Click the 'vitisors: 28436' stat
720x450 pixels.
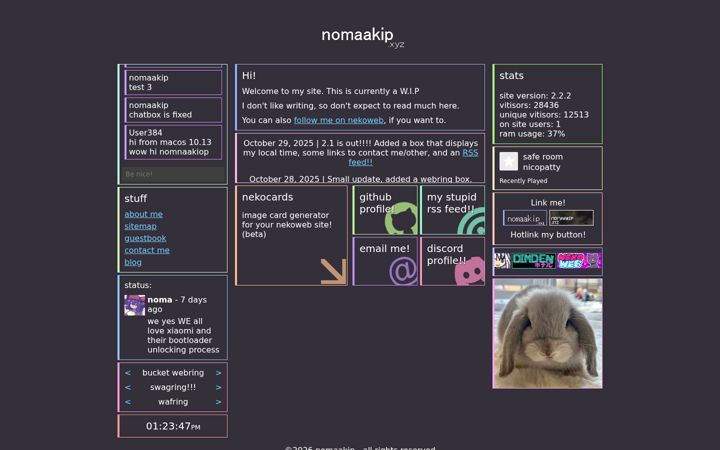pos(529,105)
